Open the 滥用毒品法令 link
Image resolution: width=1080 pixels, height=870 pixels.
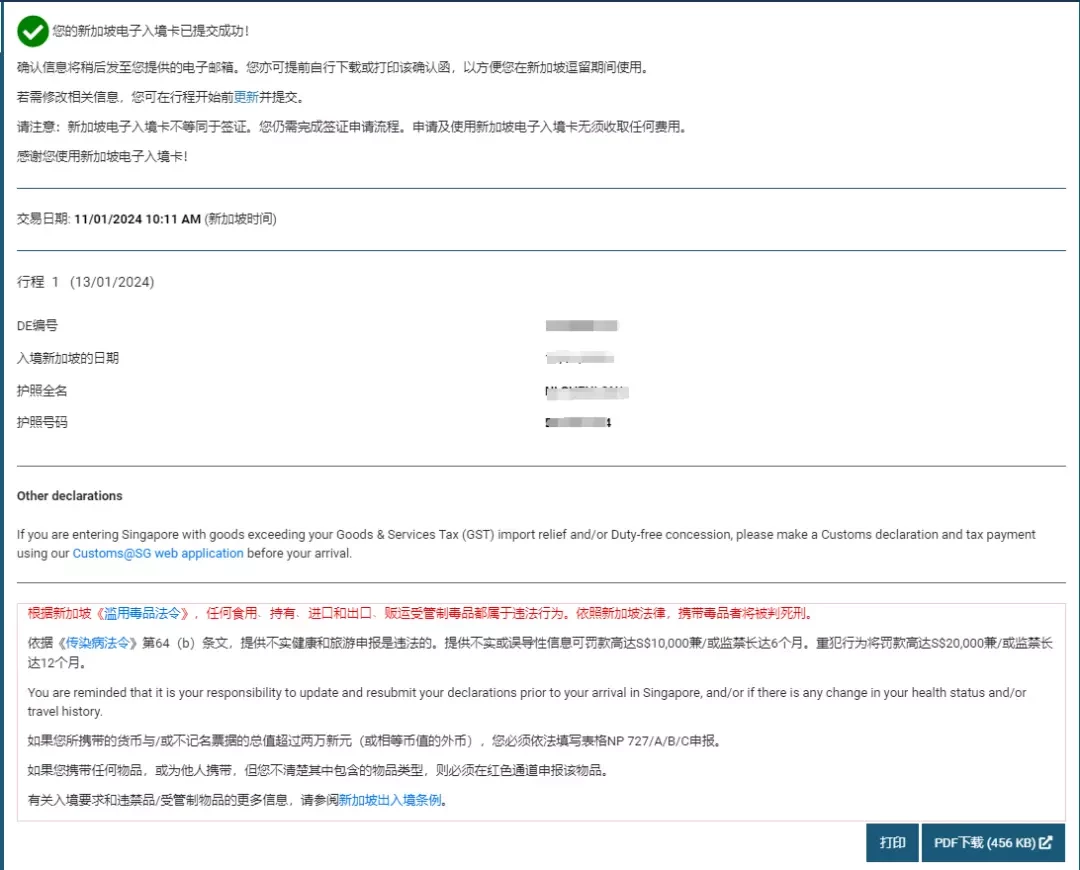coord(142,613)
